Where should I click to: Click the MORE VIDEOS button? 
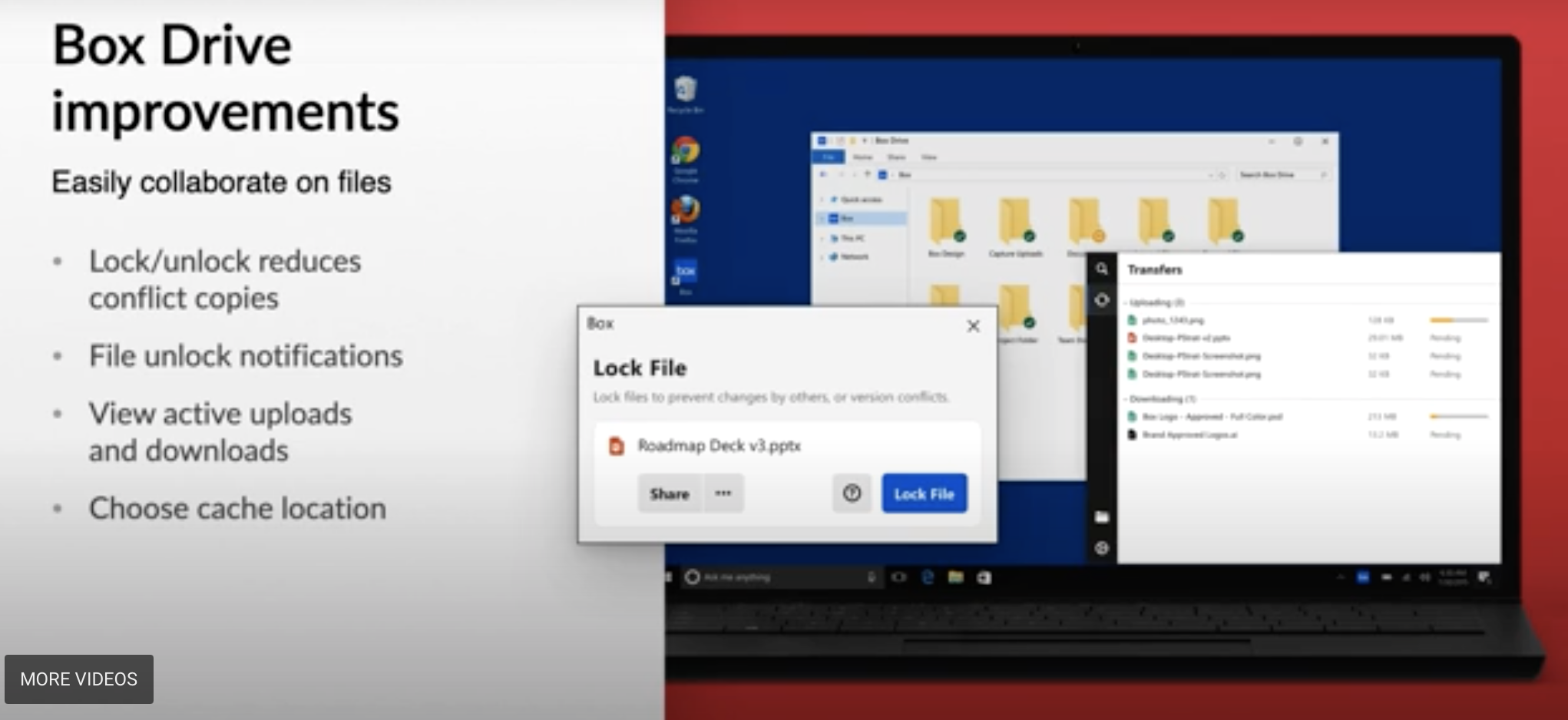[79, 679]
